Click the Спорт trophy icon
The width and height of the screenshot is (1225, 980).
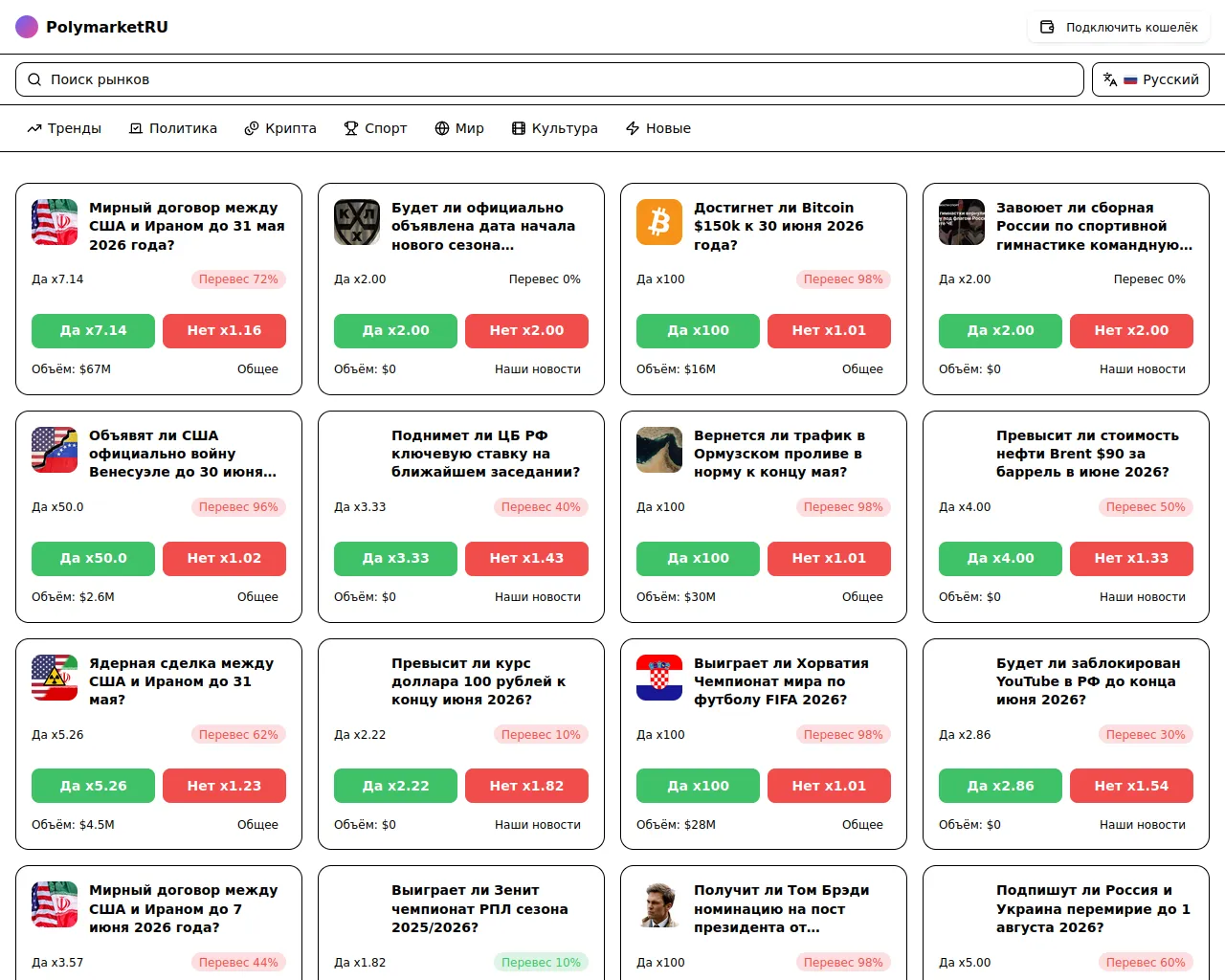(x=351, y=128)
